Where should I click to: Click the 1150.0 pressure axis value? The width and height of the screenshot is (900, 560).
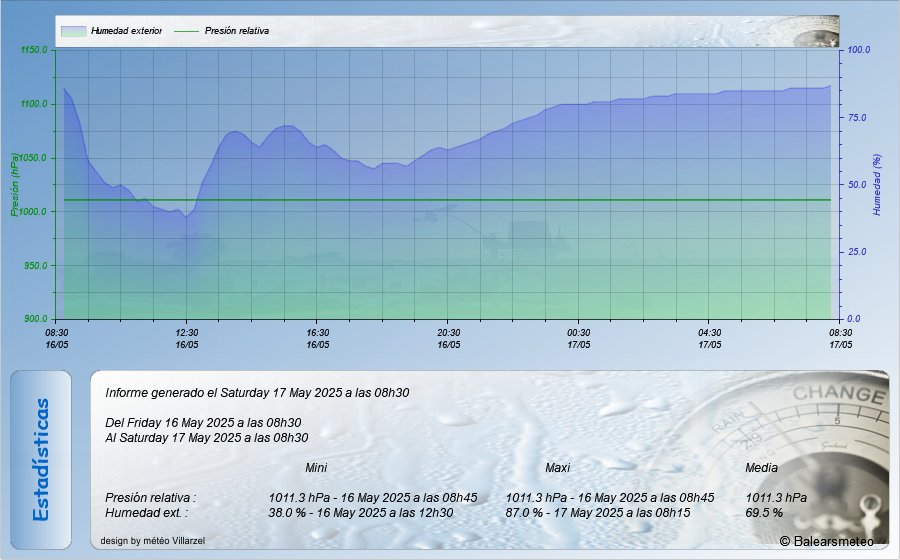(x=34, y=50)
